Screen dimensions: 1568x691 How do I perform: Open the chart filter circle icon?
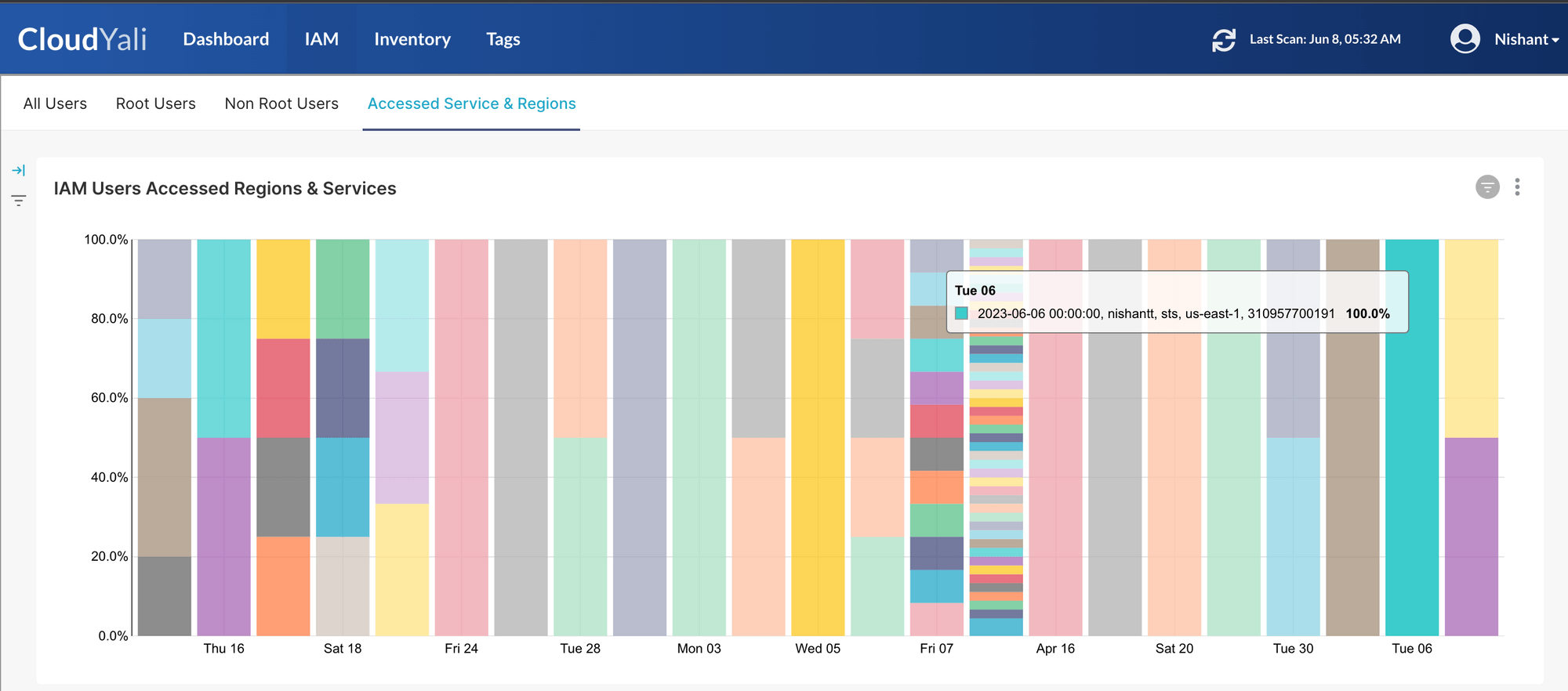coord(1486,187)
